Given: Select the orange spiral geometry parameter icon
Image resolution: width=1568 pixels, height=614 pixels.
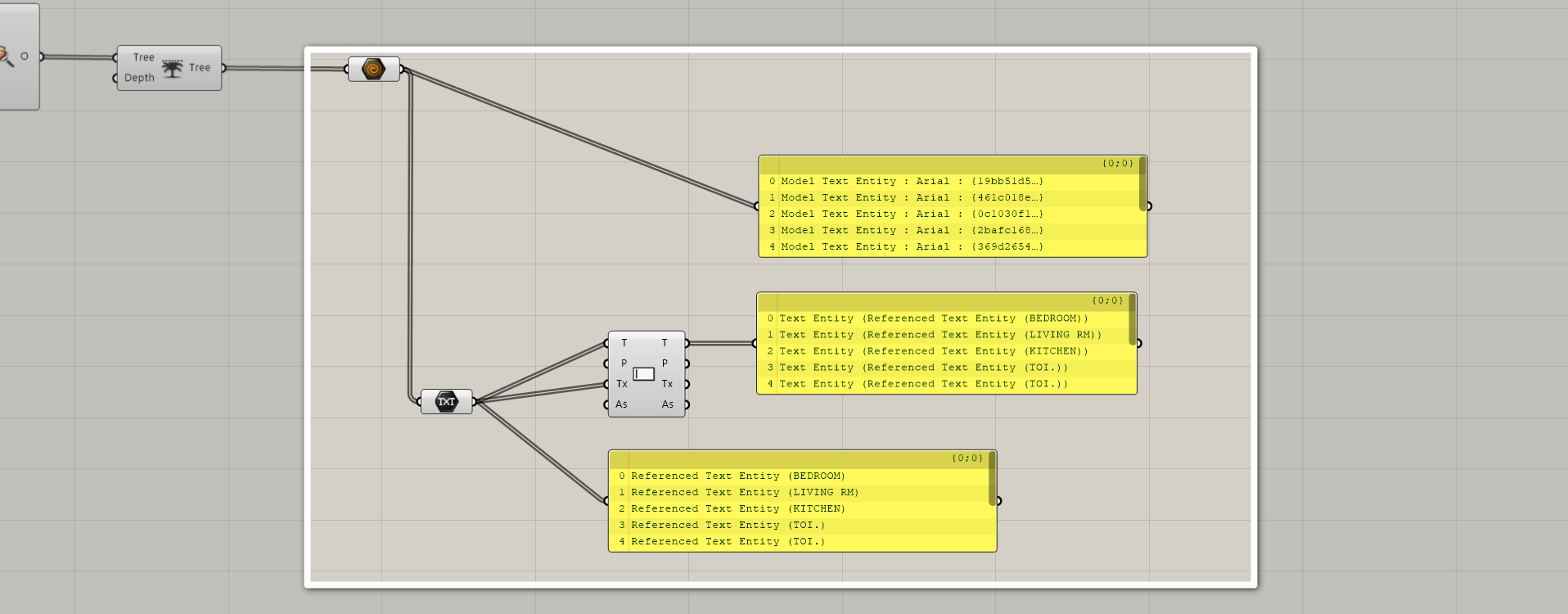Looking at the screenshot, I should (x=373, y=69).
